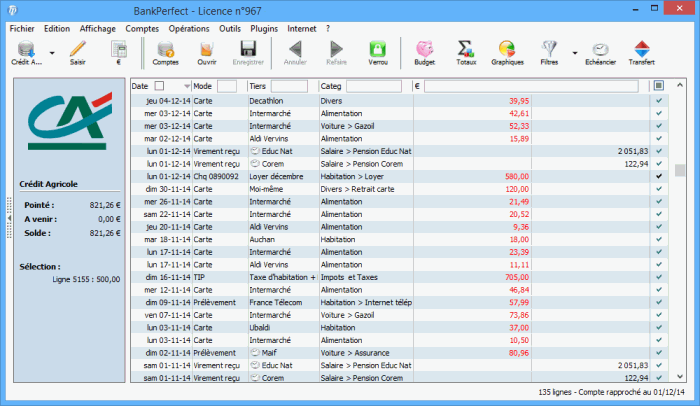Click the vertical scrollbar thumb
Viewport: 700px width, 406px height.
click(679, 170)
